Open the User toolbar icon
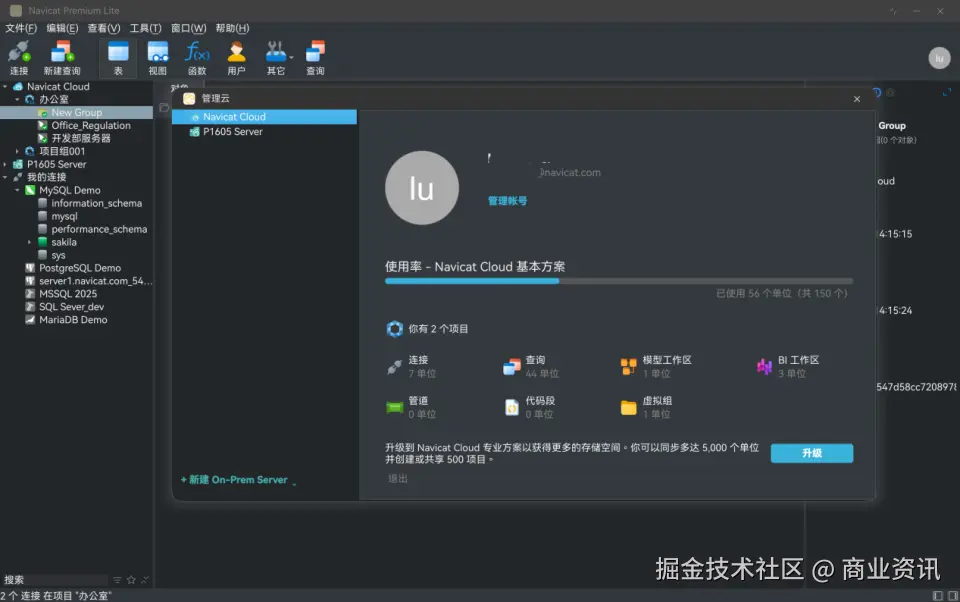 click(x=236, y=58)
